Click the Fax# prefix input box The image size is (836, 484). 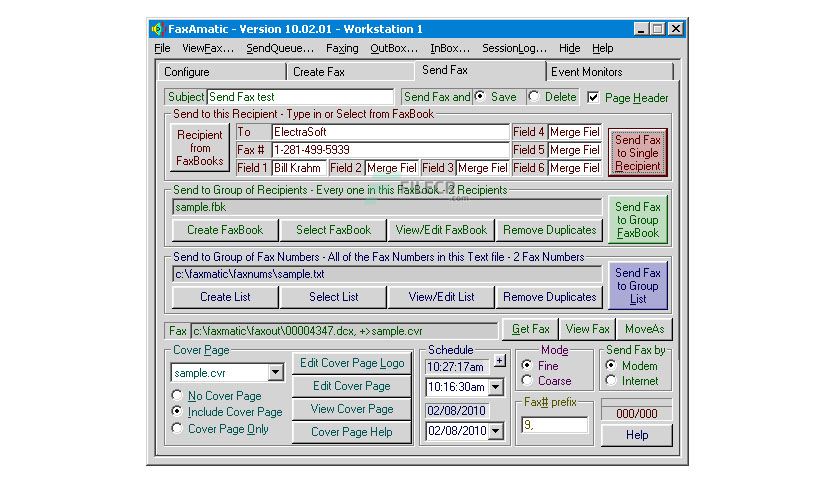pyautogui.click(x=554, y=425)
